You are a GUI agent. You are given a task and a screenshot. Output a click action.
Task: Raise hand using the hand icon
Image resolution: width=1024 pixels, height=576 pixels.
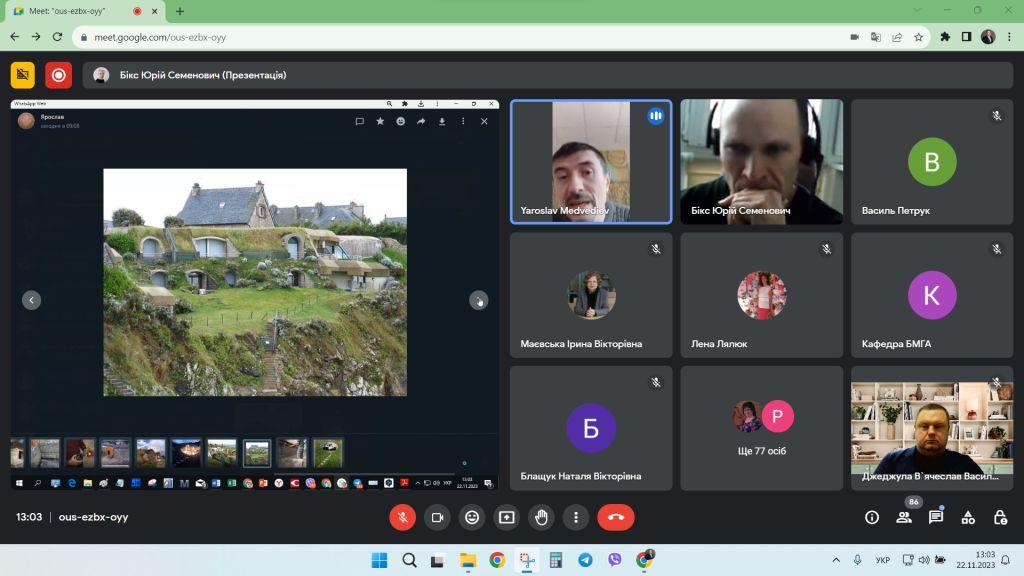click(541, 517)
